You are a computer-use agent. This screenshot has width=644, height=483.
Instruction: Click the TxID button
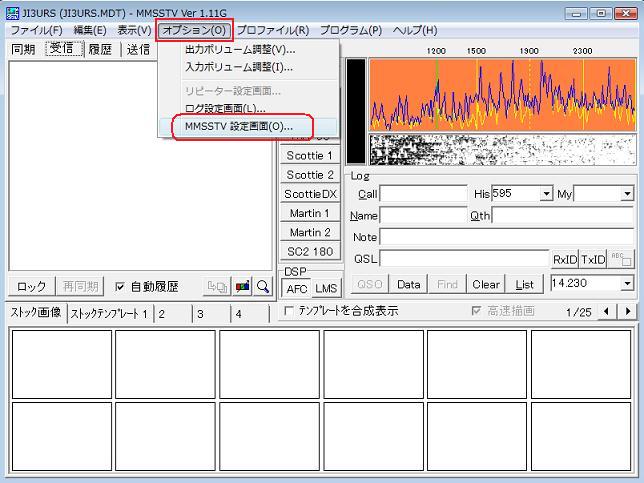click(593, 259)
